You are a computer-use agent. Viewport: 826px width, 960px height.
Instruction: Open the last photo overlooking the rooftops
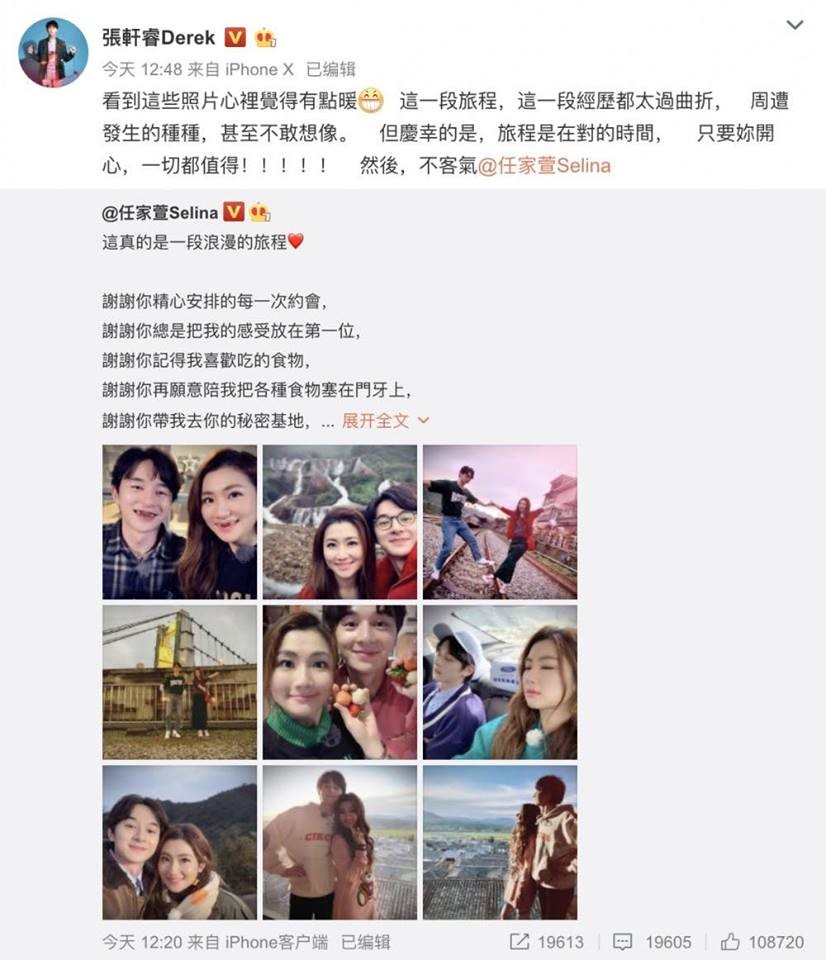click(x=500, y=842)
